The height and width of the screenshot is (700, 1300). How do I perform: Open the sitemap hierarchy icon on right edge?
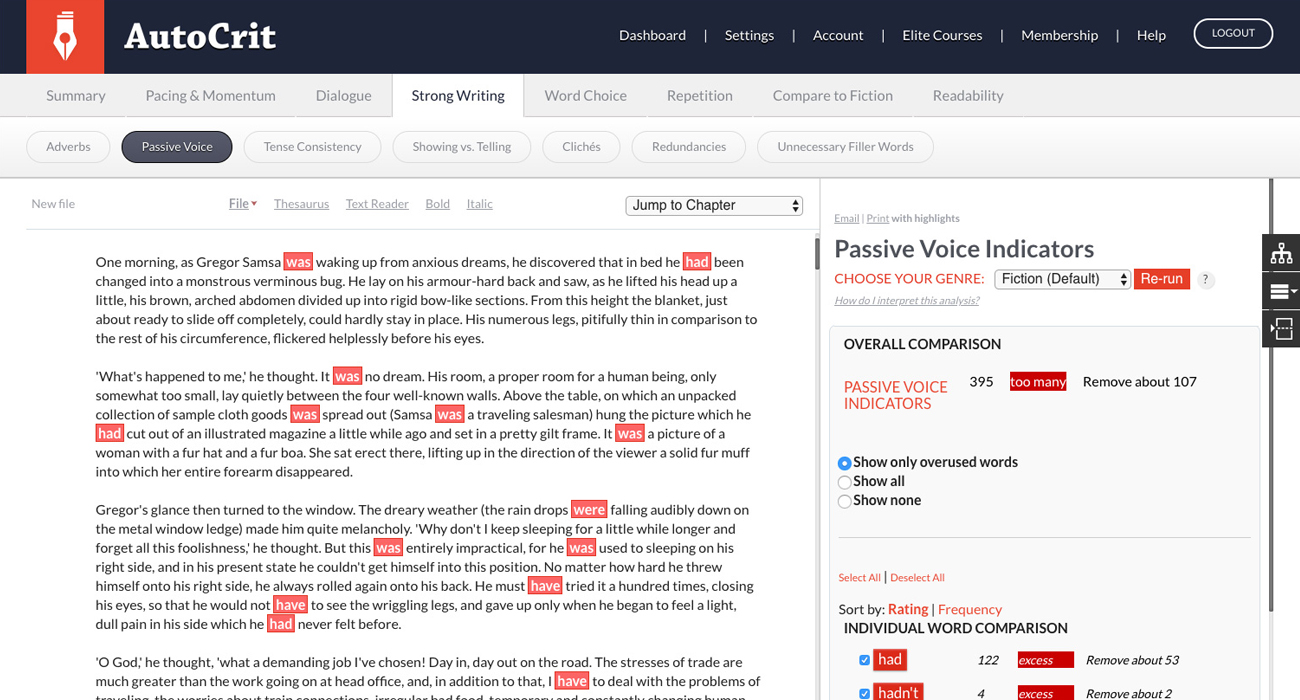click(x=1281, y=254)
